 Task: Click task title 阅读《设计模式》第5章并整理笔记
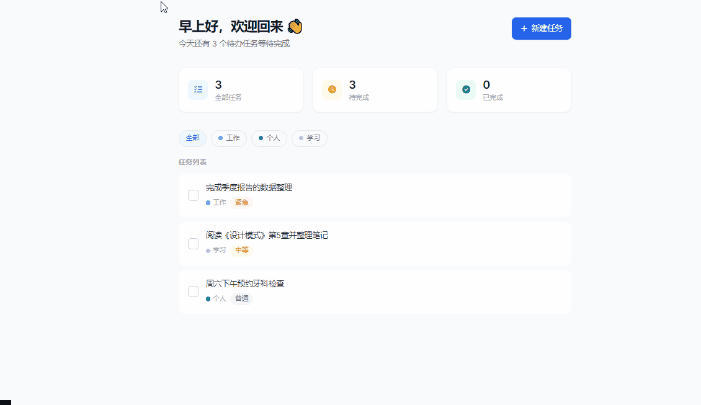tap(267, 235)
